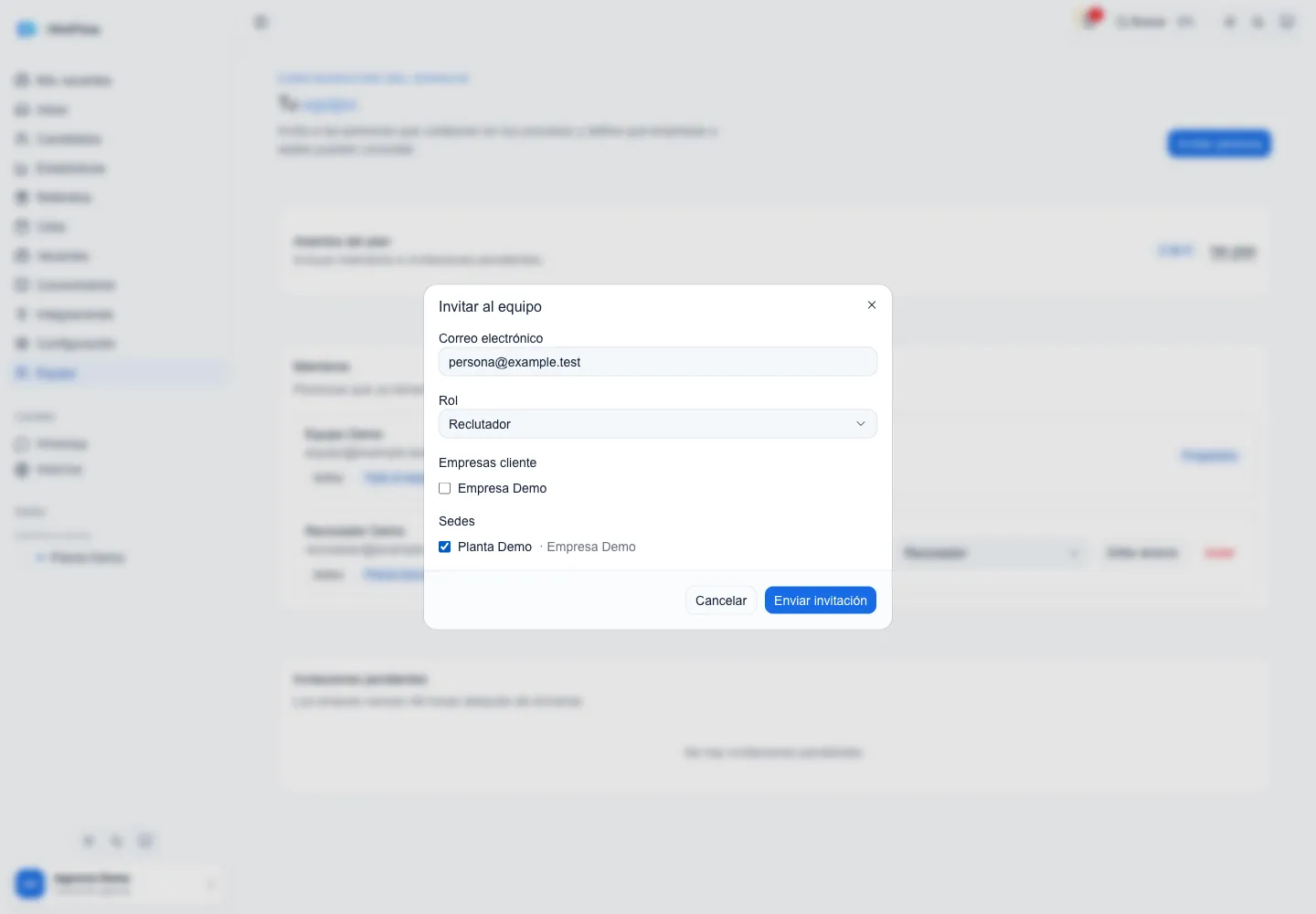This screenshot has height=914, width=1316.
Task: Click the Sedes section label
Action: (457, 521)
